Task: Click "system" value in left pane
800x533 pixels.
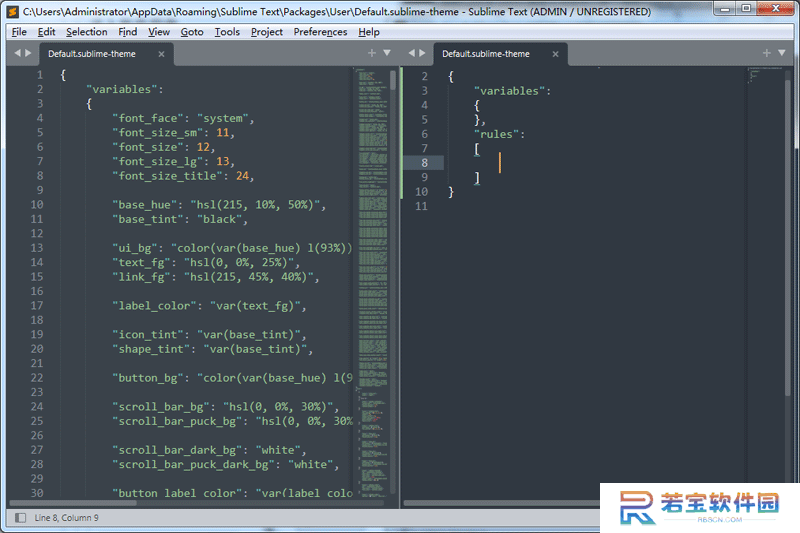Action: [x=223, y=118]
